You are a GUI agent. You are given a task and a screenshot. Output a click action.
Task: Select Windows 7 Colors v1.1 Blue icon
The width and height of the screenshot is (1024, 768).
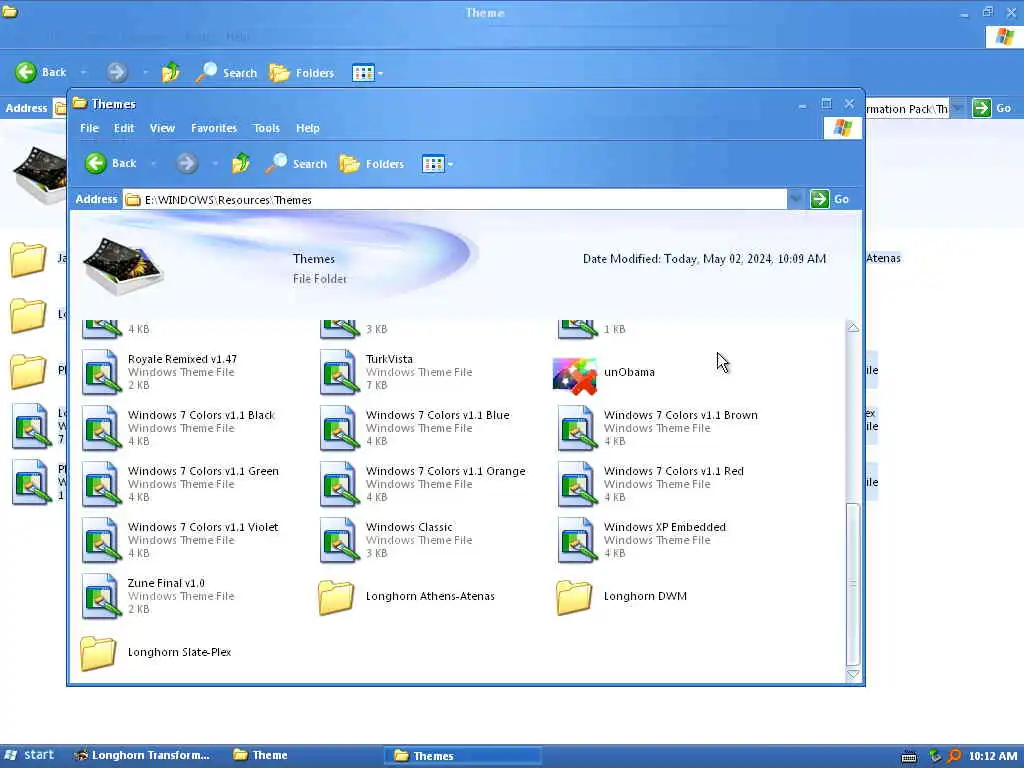coord(339,428)
